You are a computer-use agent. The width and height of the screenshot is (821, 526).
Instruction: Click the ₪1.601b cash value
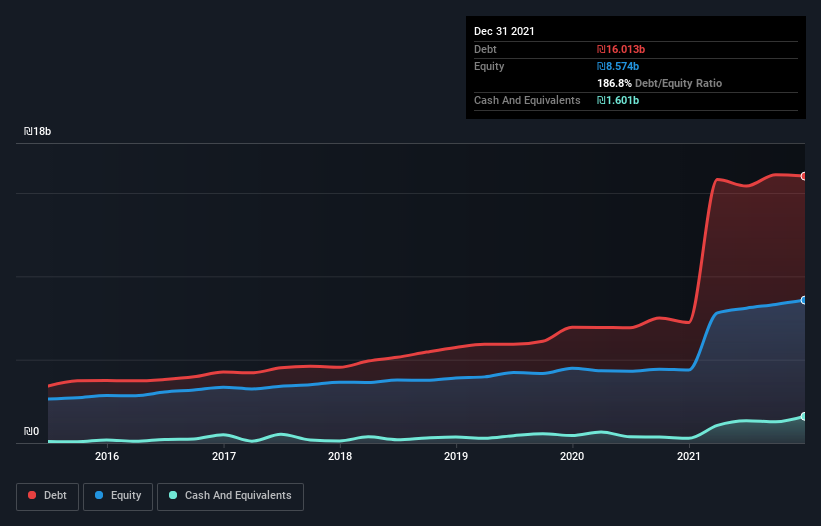point(618,100)
